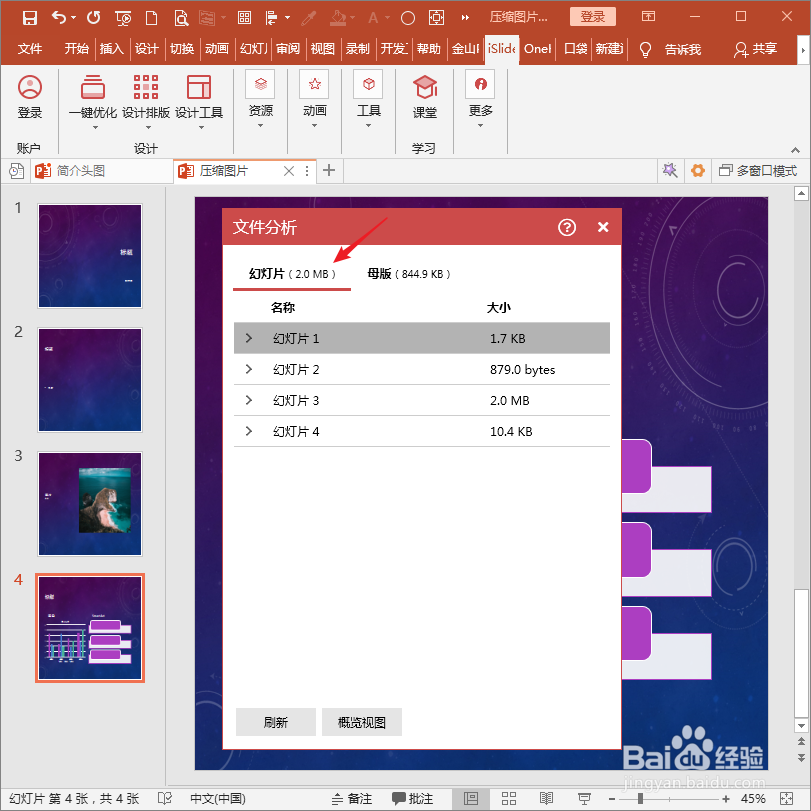Screen dimensions: 811x811
Task: Click the help question mark in 文件分析 dialog
Action: (x=567, y=227)
